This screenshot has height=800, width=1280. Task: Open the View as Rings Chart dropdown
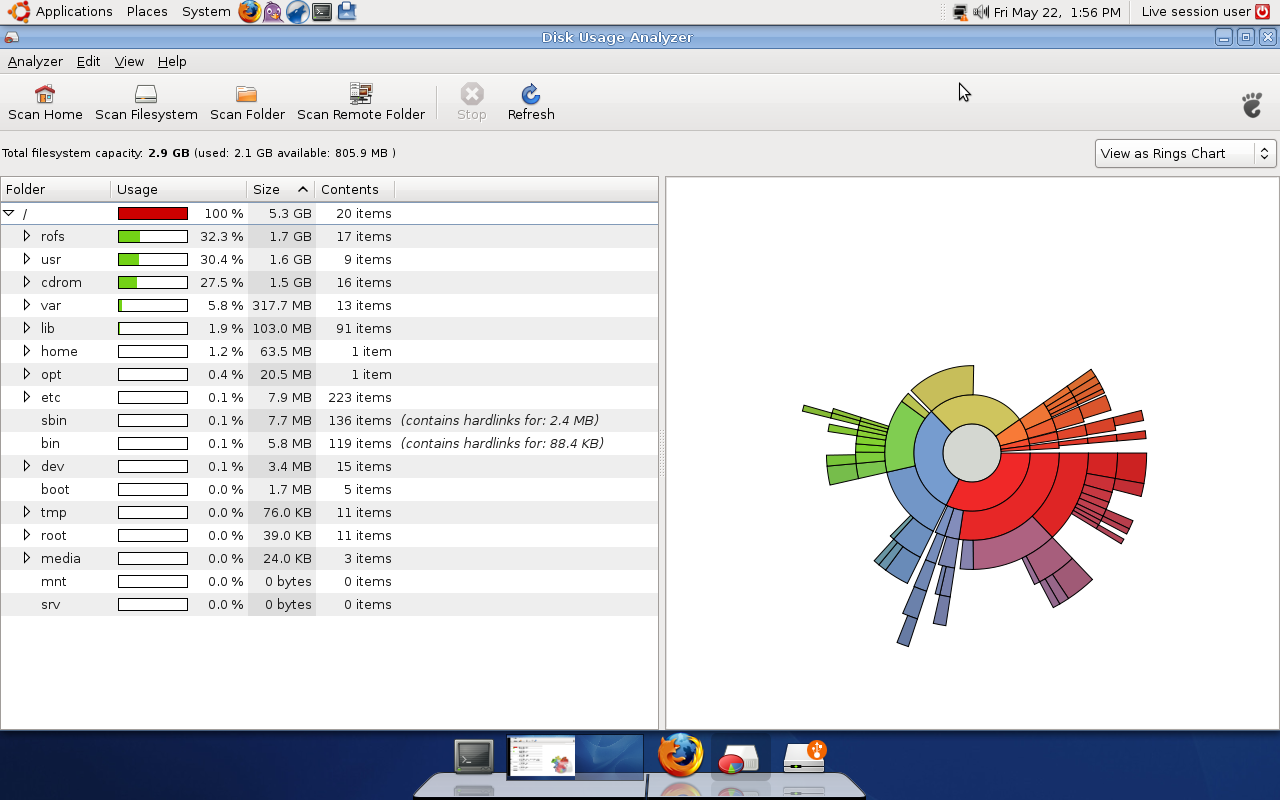(x=1186, y=153)
